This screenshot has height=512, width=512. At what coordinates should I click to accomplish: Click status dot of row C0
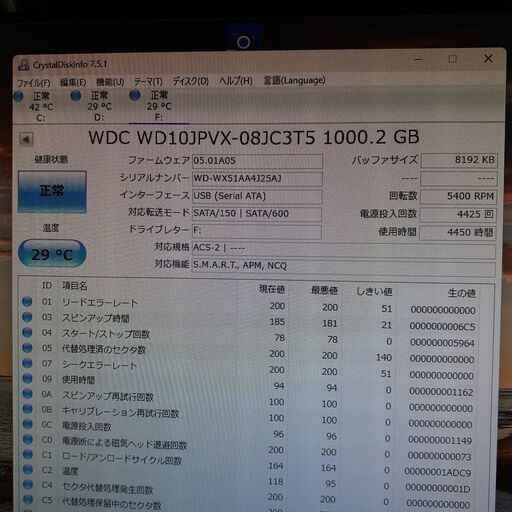(28, 439)
